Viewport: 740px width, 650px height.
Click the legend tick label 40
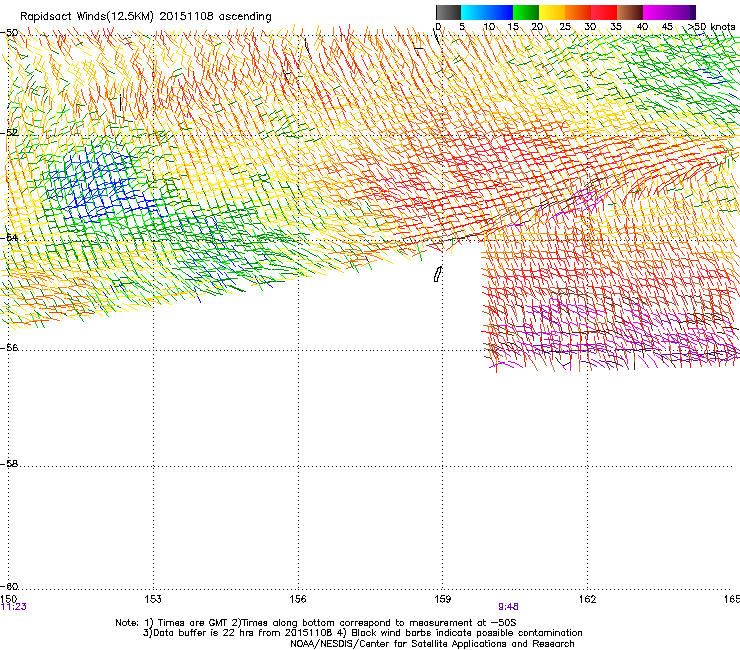(642, 27)
